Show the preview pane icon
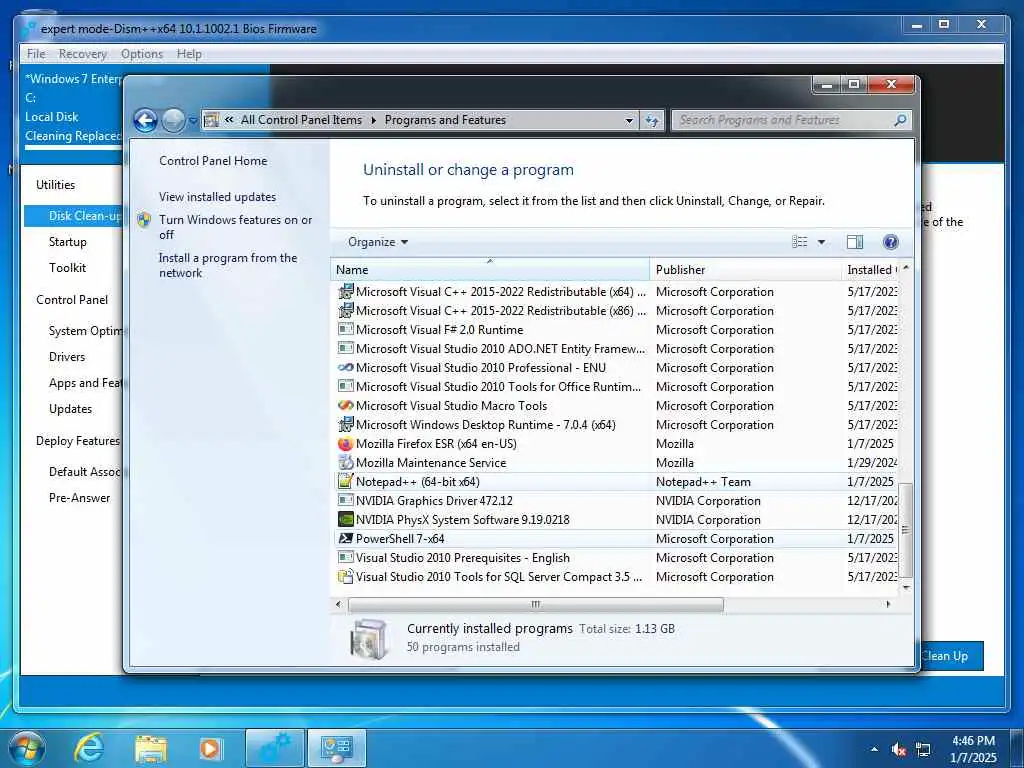Image resolution: width=1024 pixels, height=768 pixels. [855, 242]
